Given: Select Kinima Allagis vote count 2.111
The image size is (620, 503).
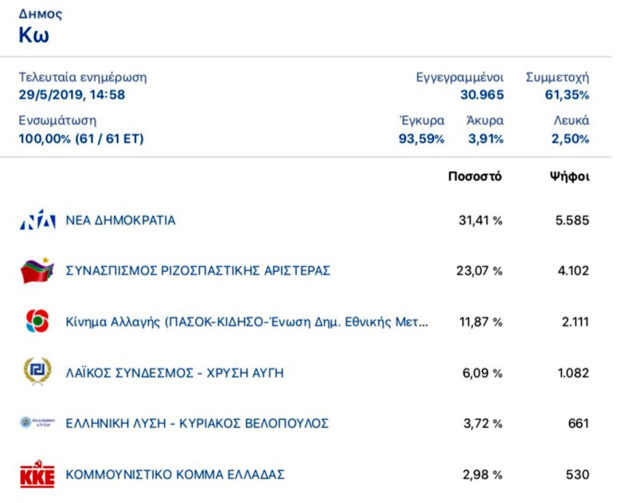Looking at the screenshot, I should click(x=575, y=322).
